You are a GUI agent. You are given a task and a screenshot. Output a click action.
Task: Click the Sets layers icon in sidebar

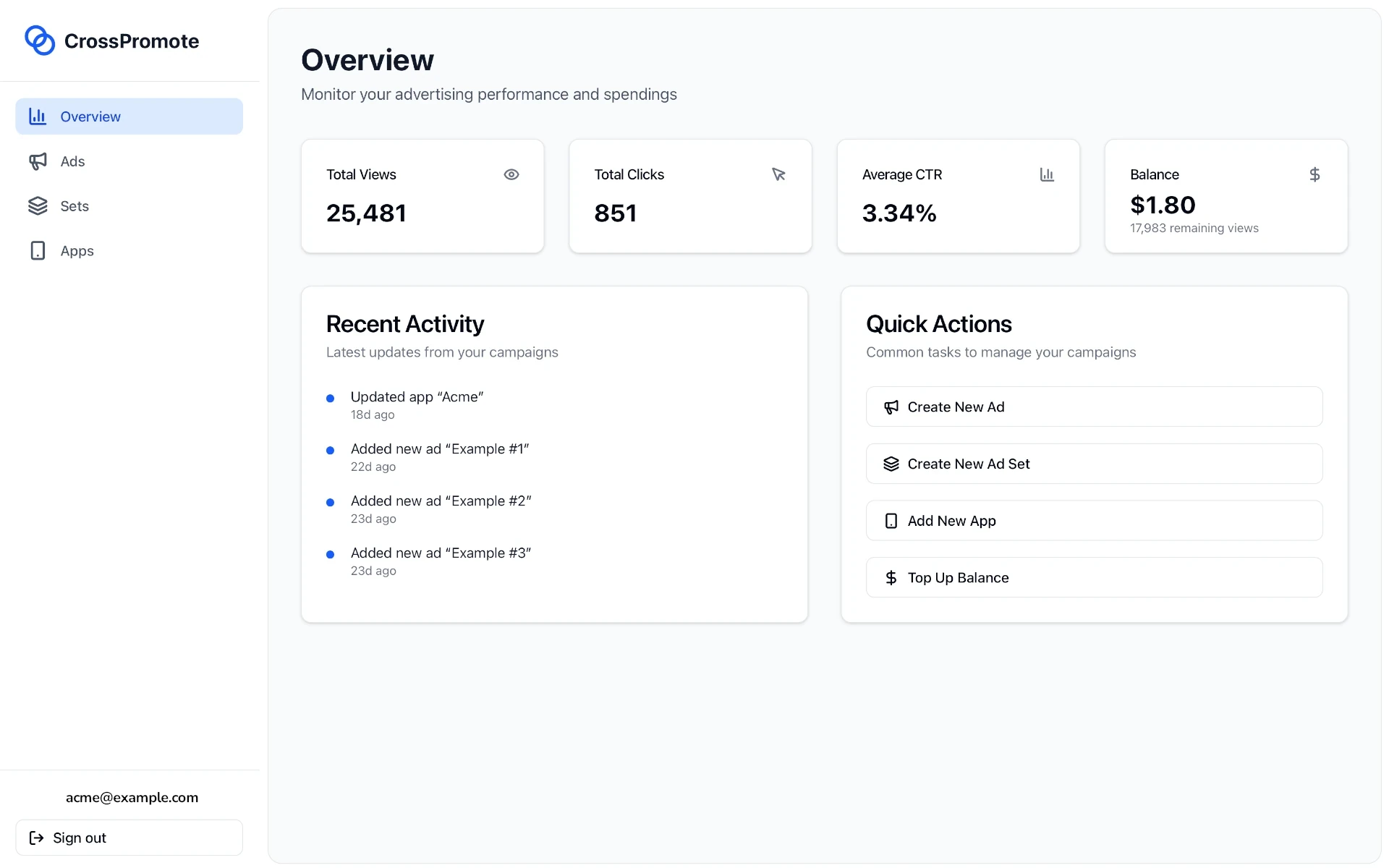[38, 205]
